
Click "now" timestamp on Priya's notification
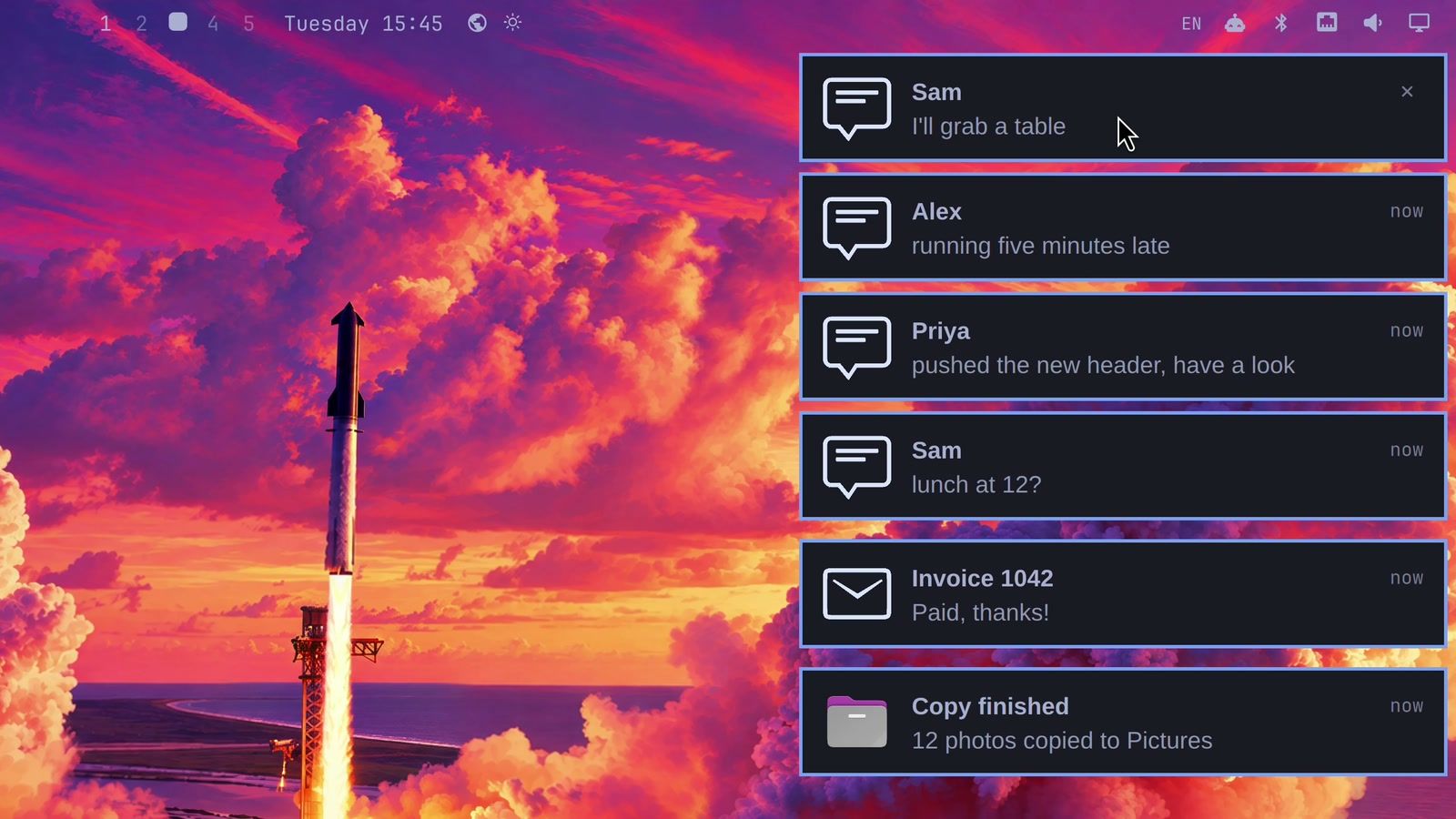(1407, 331)
